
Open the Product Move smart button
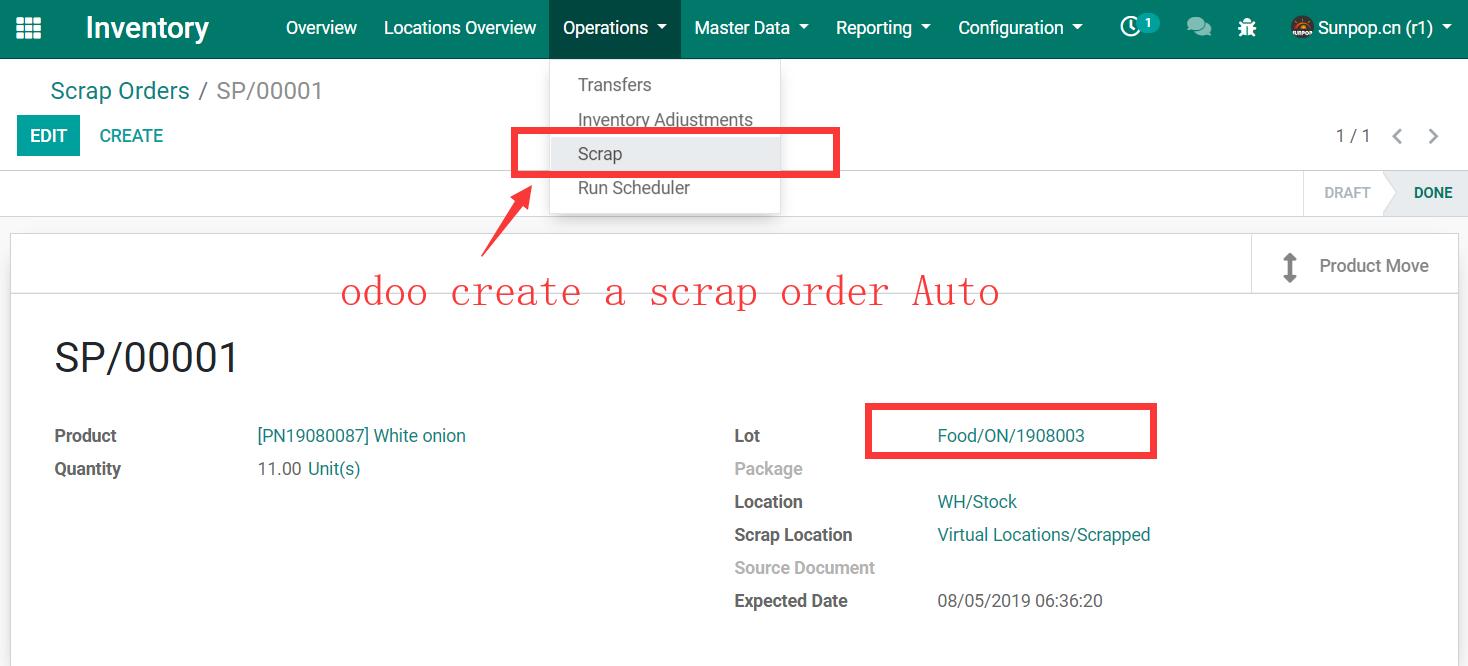(x=1354, y=266)
